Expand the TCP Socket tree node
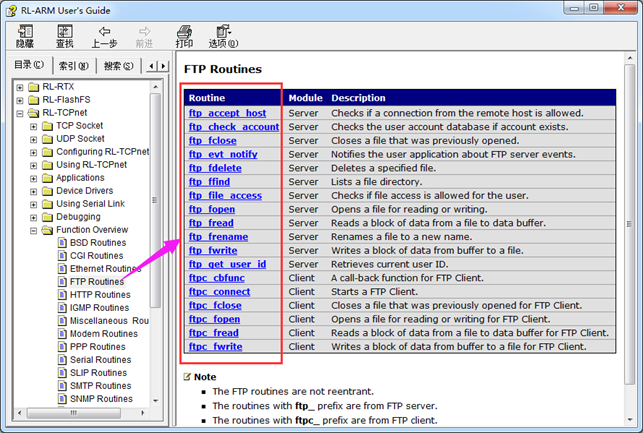This screenshot has height=433, width=643. (x=33, y=126)
